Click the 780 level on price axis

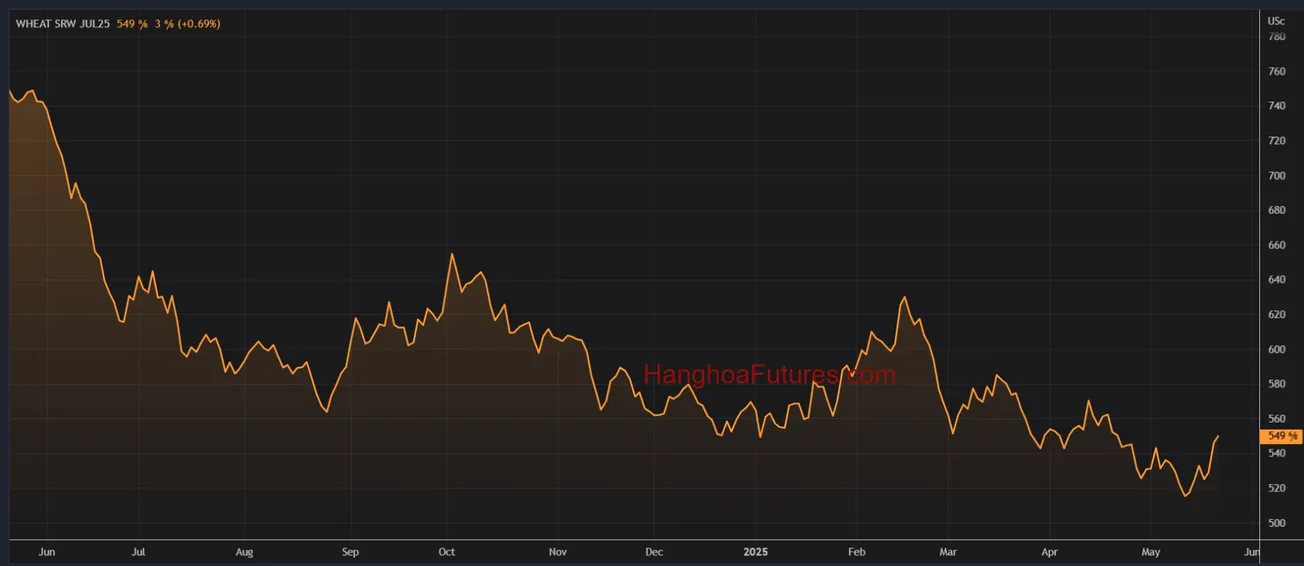1276,37
